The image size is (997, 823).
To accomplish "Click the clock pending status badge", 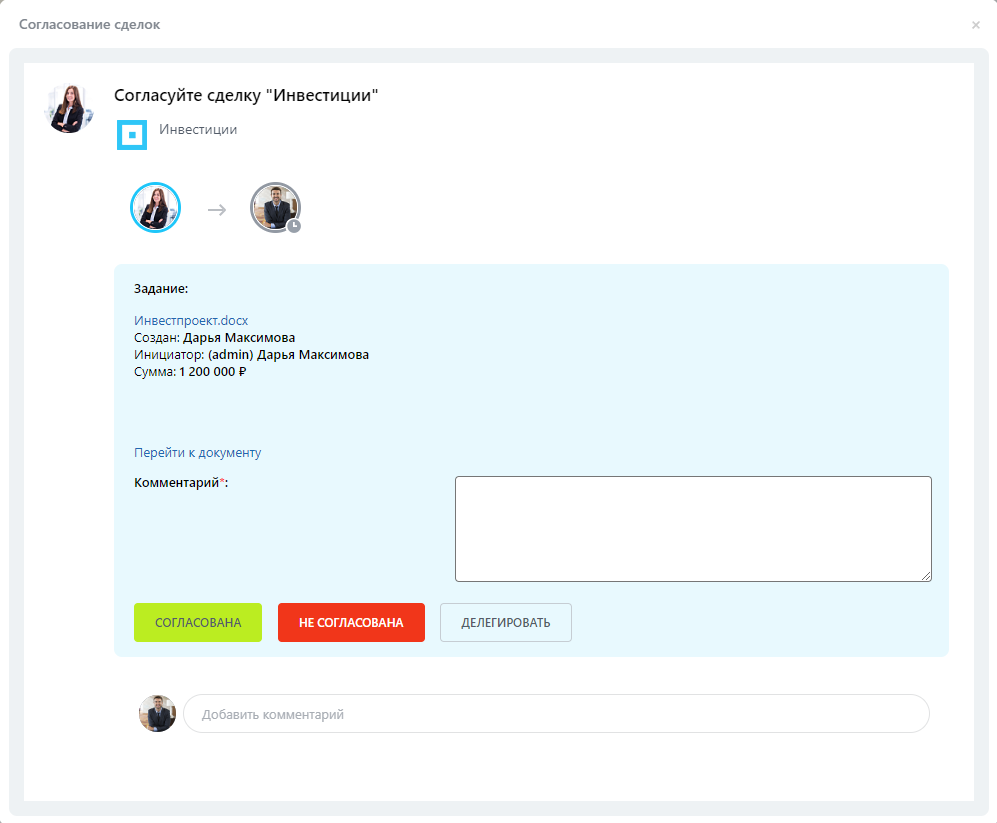I will (294, 226).
